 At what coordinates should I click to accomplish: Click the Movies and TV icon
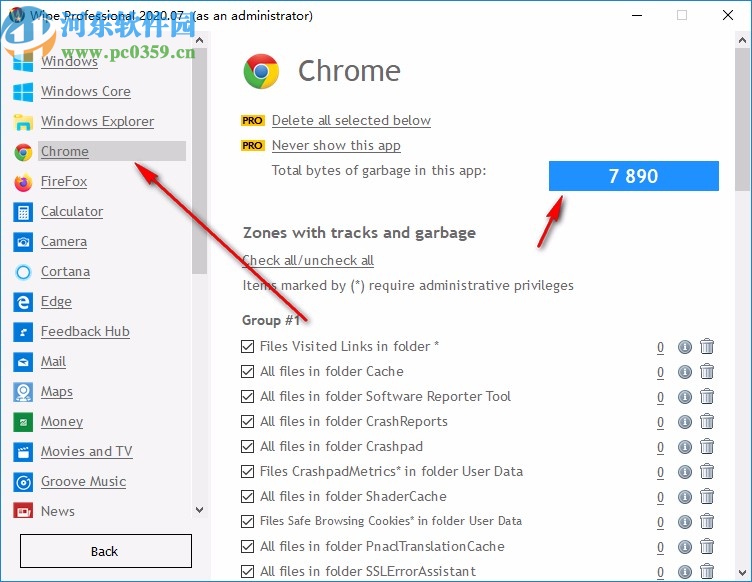click(x=23, y=452)
